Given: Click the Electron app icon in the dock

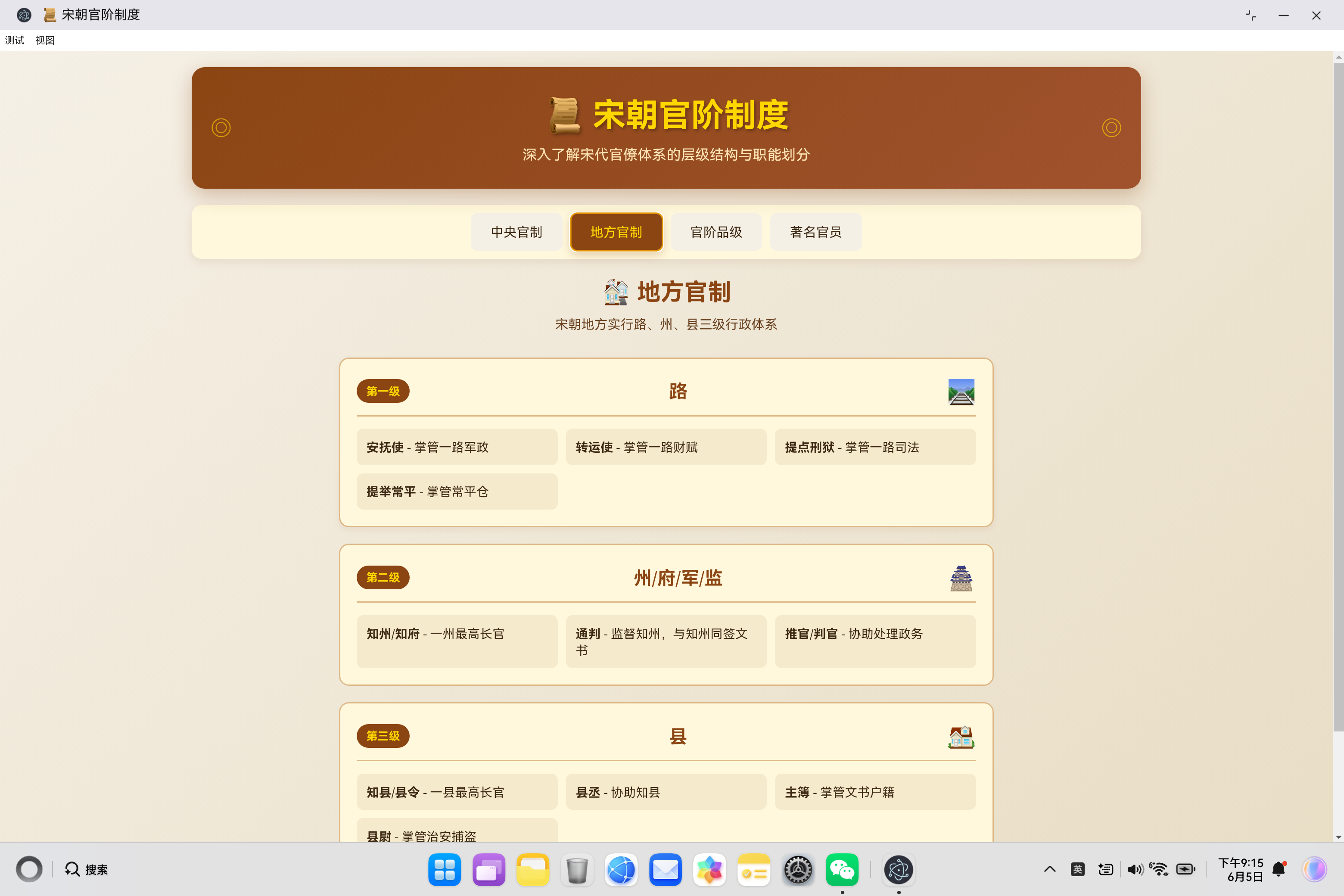Looking at the screenshot, I should point(898,870).
